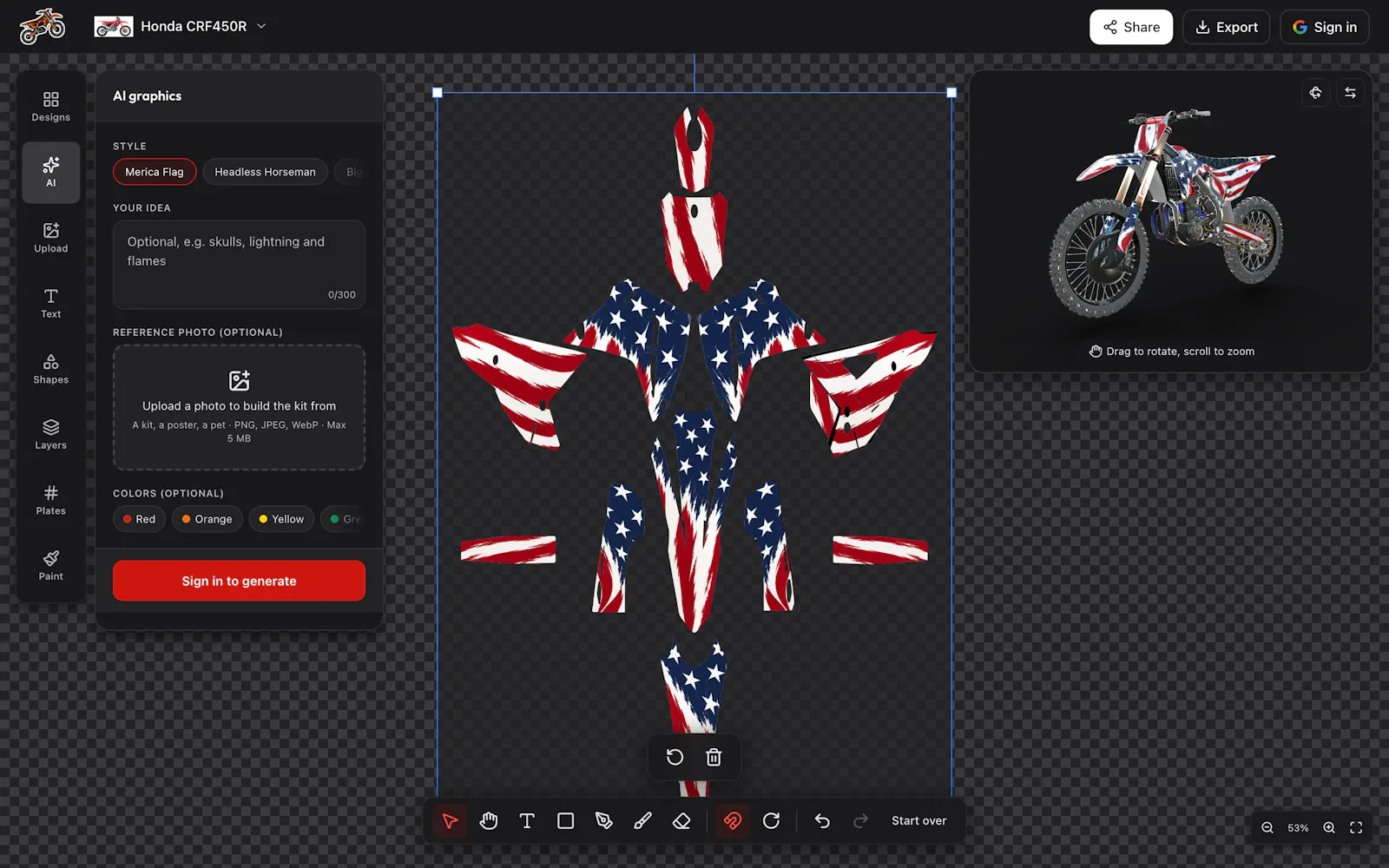Enter fullscreen canvas view
The width and height of the screenshot is (1389, 868).
coord(1356,828)
